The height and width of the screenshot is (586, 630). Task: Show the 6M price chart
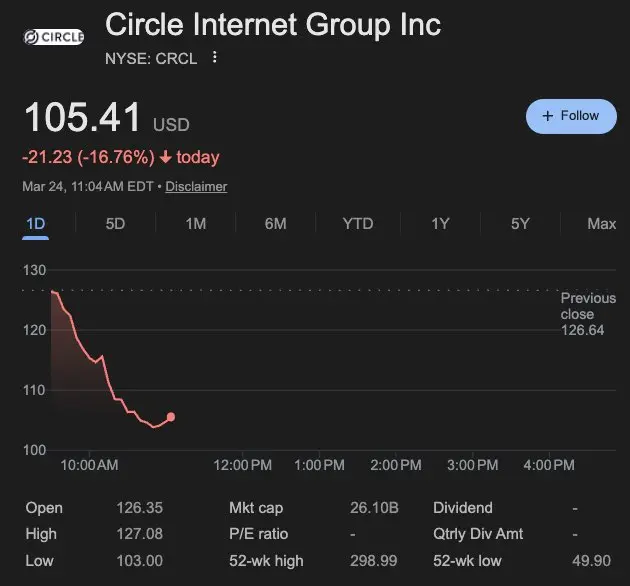[276, 224]
